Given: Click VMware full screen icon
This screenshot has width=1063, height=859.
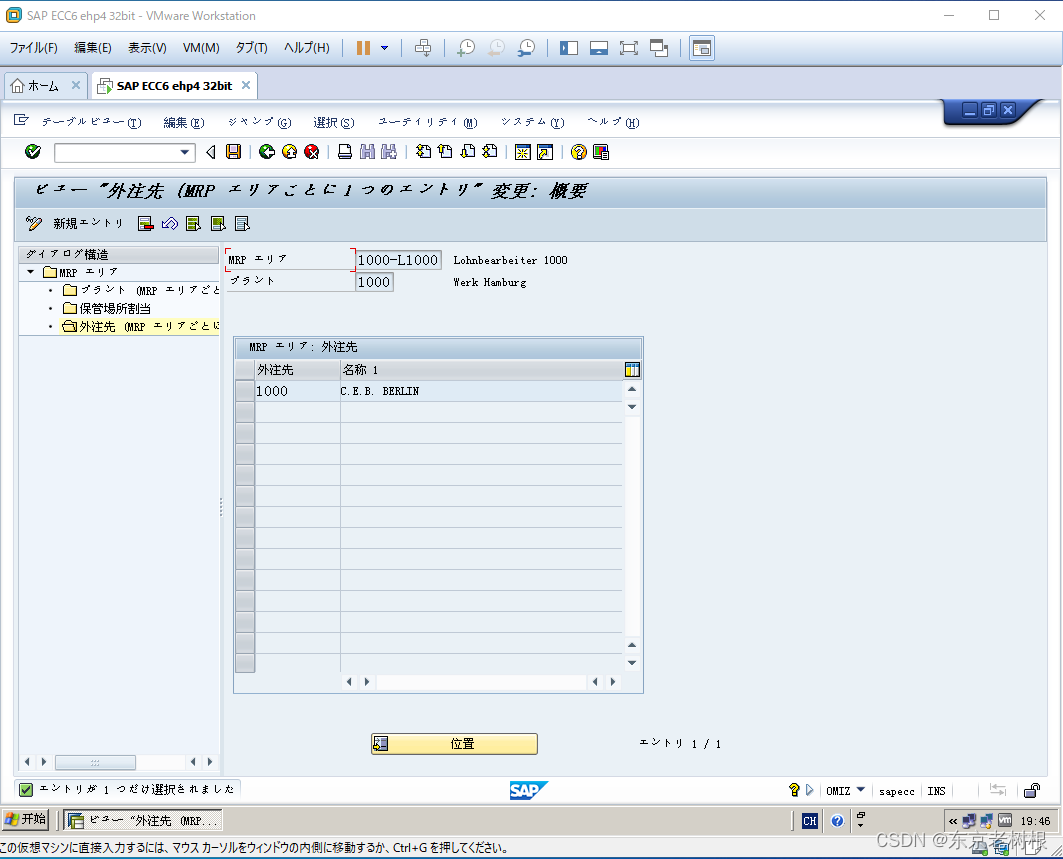Looking at the screenshot, I should pyautogui.click(x=628, y=47).
